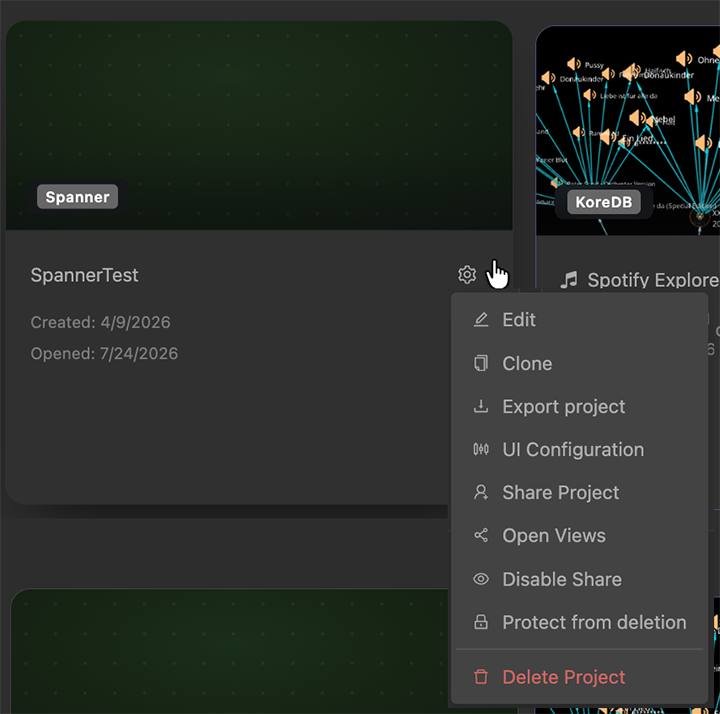The height and width of the screenshot is (714, 720).
Task: Open the Spotify Explorer project title
Action: [x=653, y=280]
